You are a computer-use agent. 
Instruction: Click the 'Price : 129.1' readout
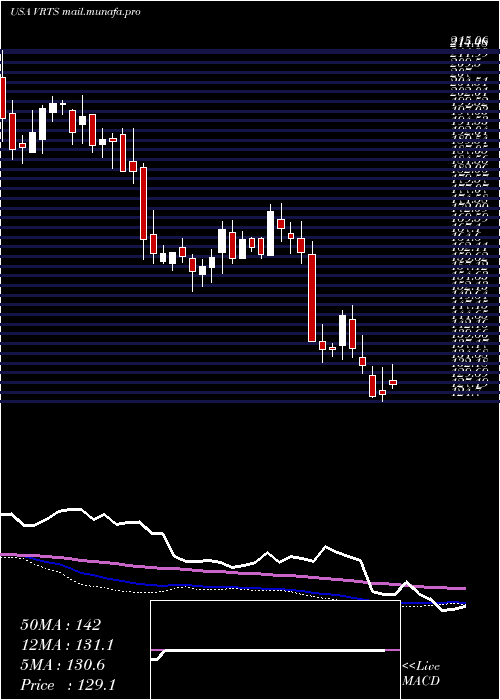pyautogui.click(x=68, y=685)
